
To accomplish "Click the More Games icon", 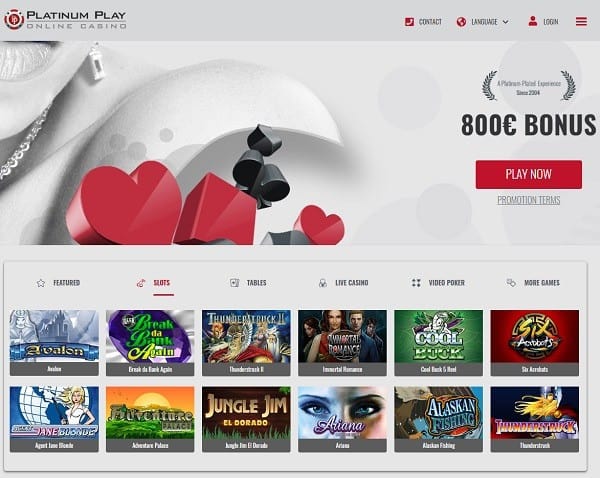I will point(511,283).
